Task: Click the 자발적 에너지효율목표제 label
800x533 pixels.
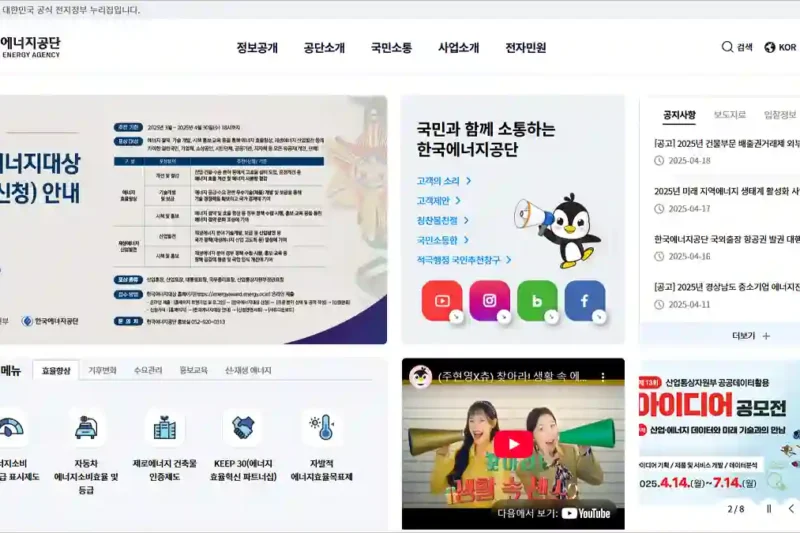Action: [321, 470]
